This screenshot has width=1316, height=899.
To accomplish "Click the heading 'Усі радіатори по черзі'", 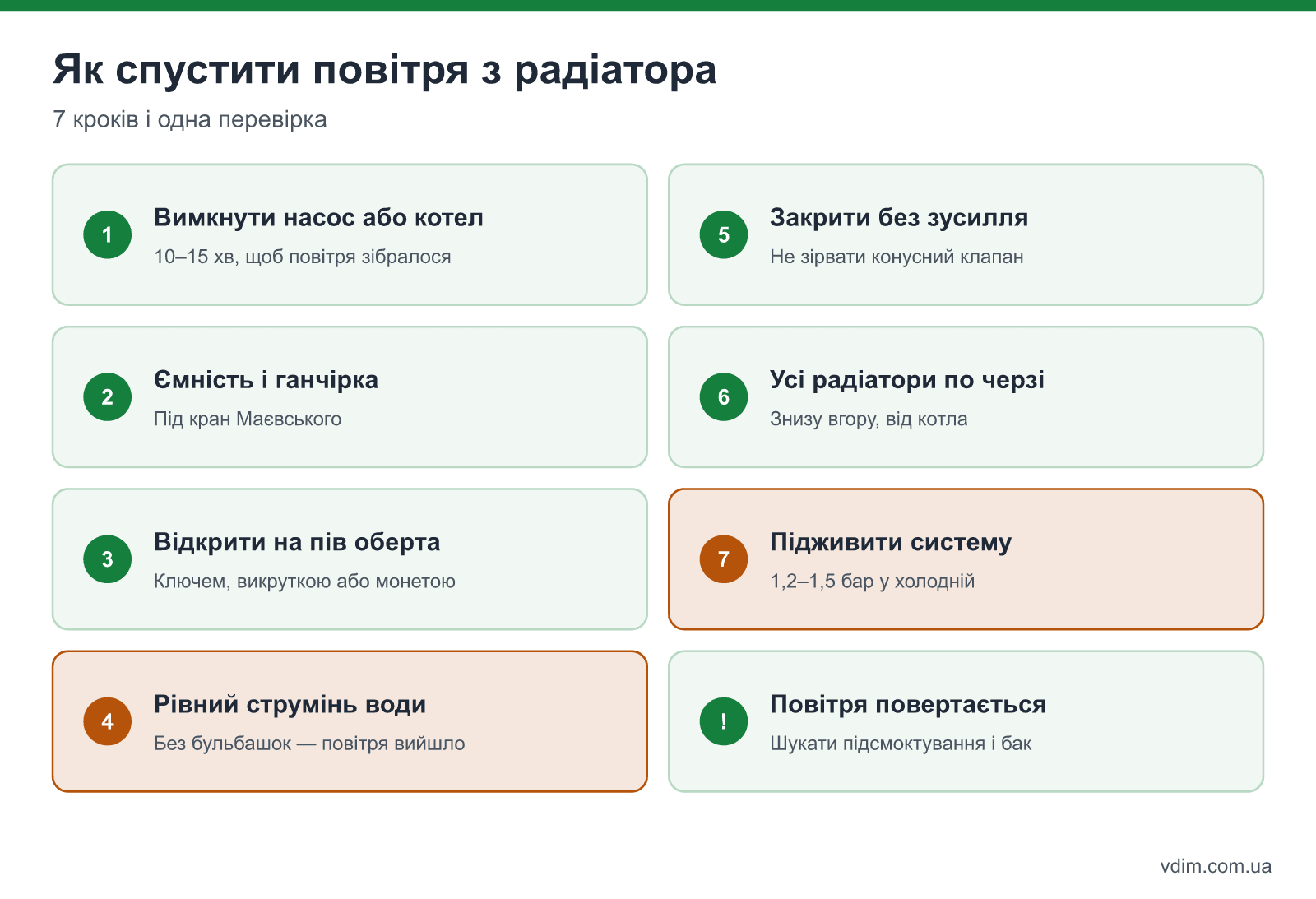I will (x=907, y=379).
